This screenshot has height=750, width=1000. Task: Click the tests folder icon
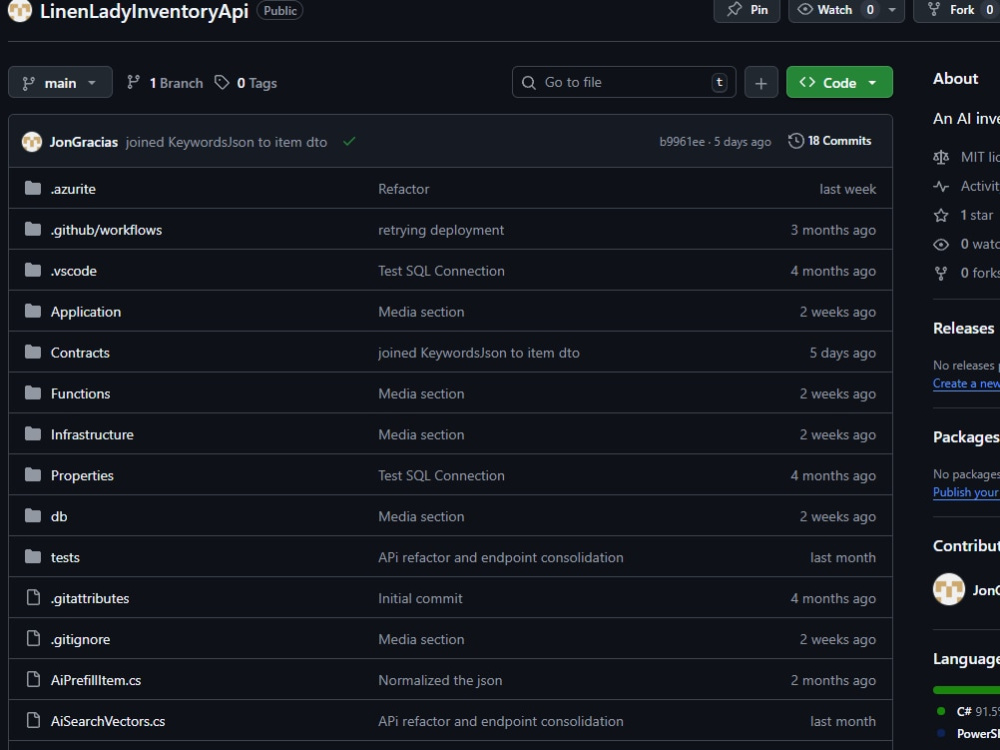[33, 556]
